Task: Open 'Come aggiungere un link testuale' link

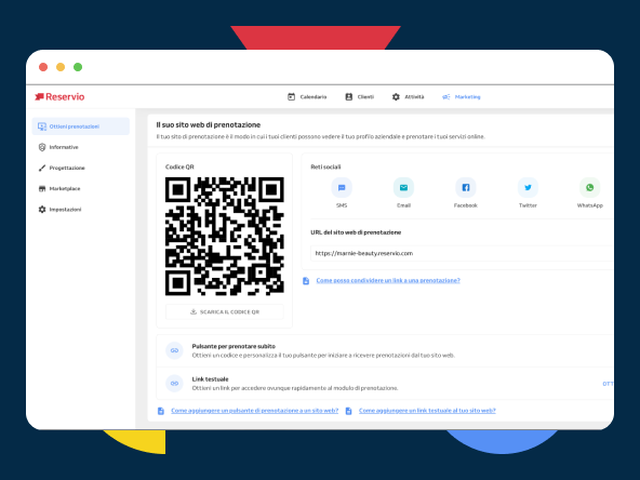Action: click(427, 411)
